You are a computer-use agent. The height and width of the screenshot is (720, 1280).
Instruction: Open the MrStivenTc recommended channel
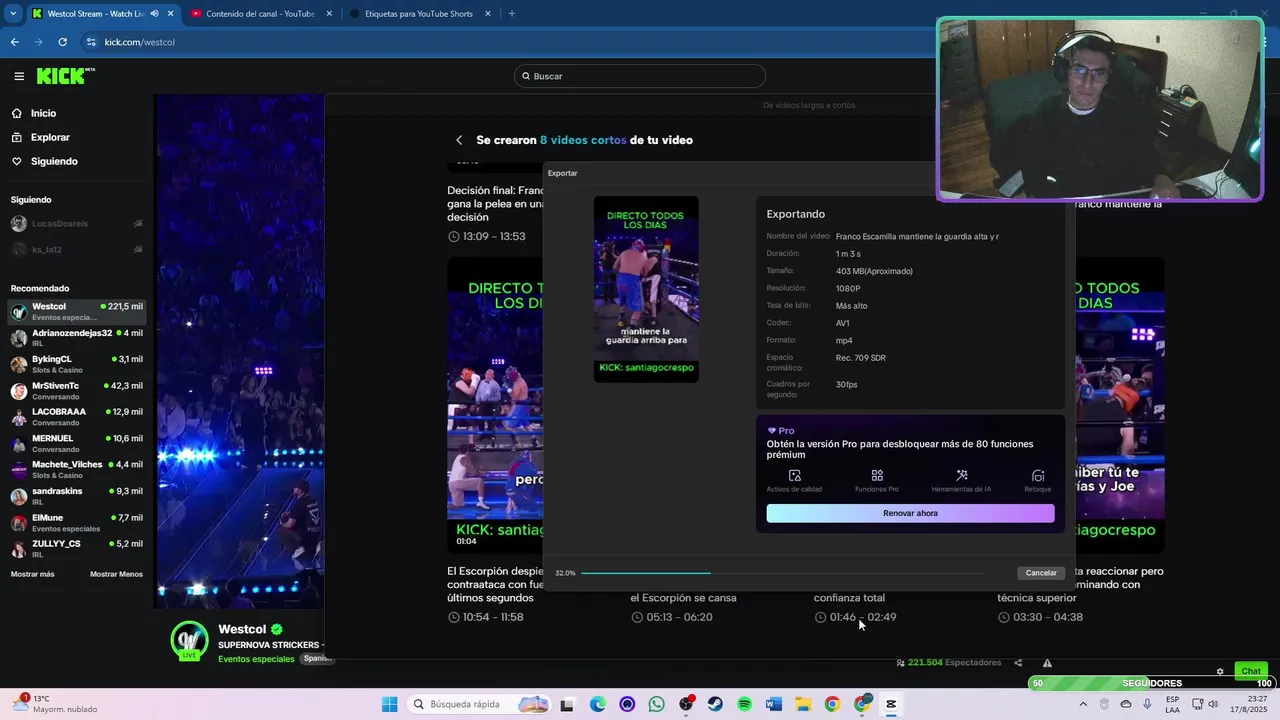coord(76,391)
